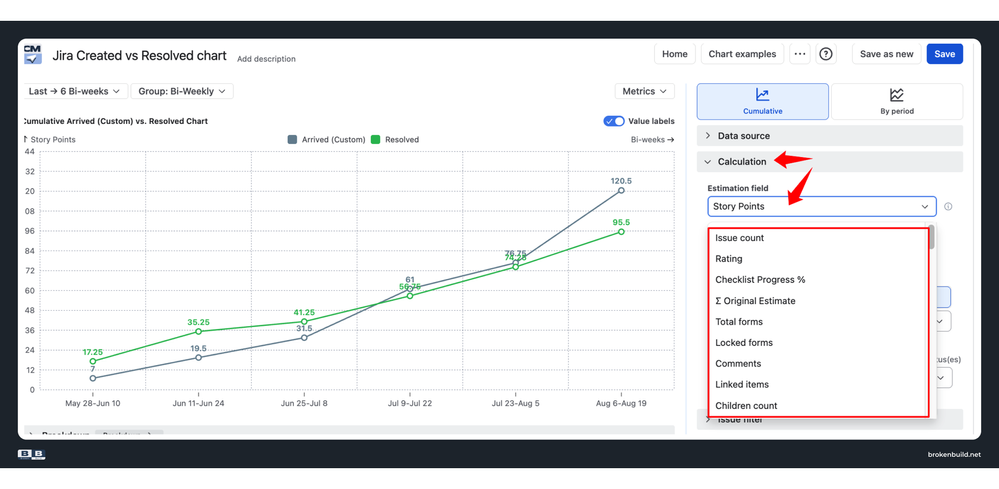This screenshot has width=999, height=489.
Task: Click the Arrived 31.5 data point
Action: tap(304, 337)
